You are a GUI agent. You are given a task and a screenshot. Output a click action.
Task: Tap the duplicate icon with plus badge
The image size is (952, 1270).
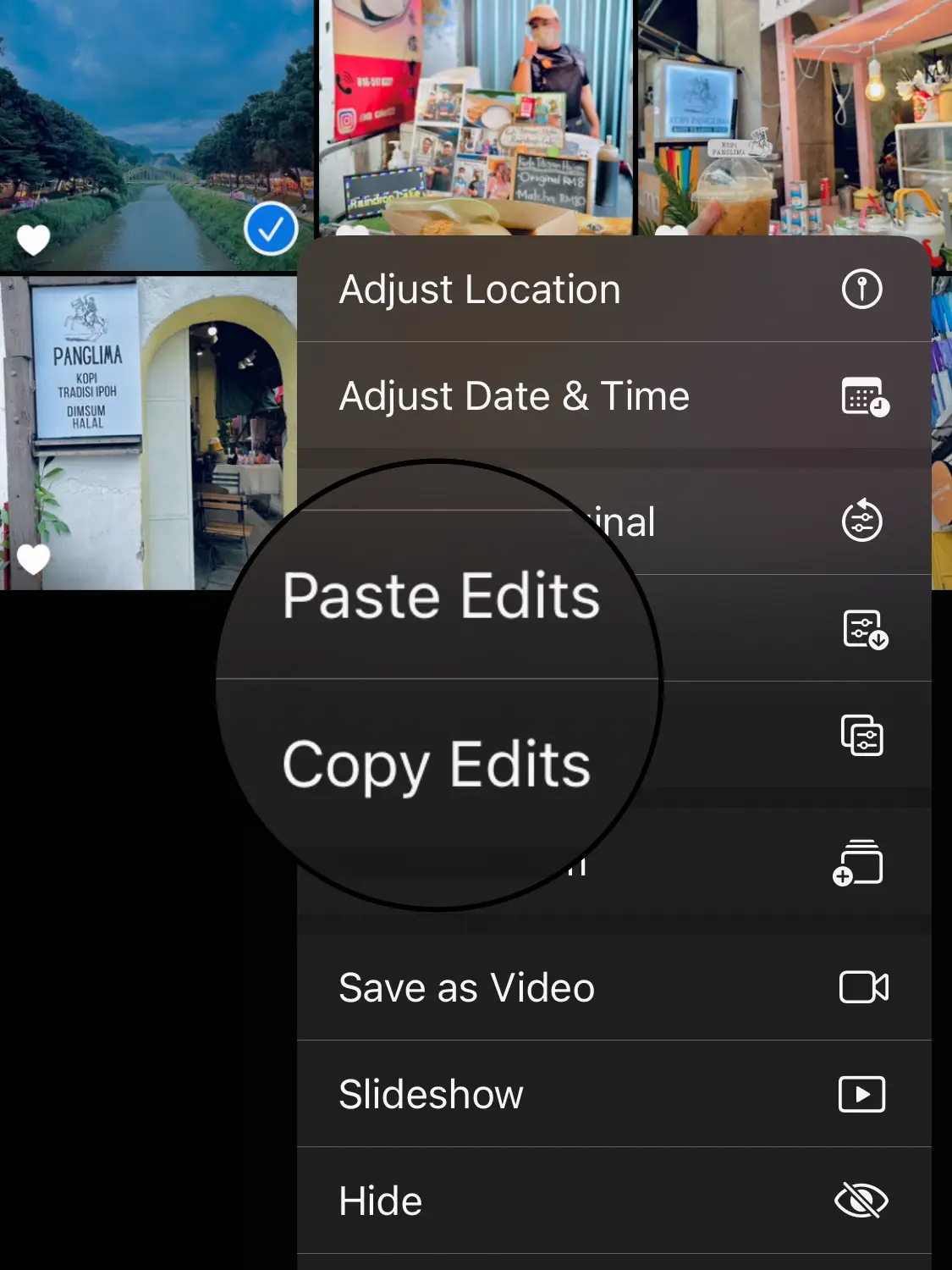coord(858,863)
